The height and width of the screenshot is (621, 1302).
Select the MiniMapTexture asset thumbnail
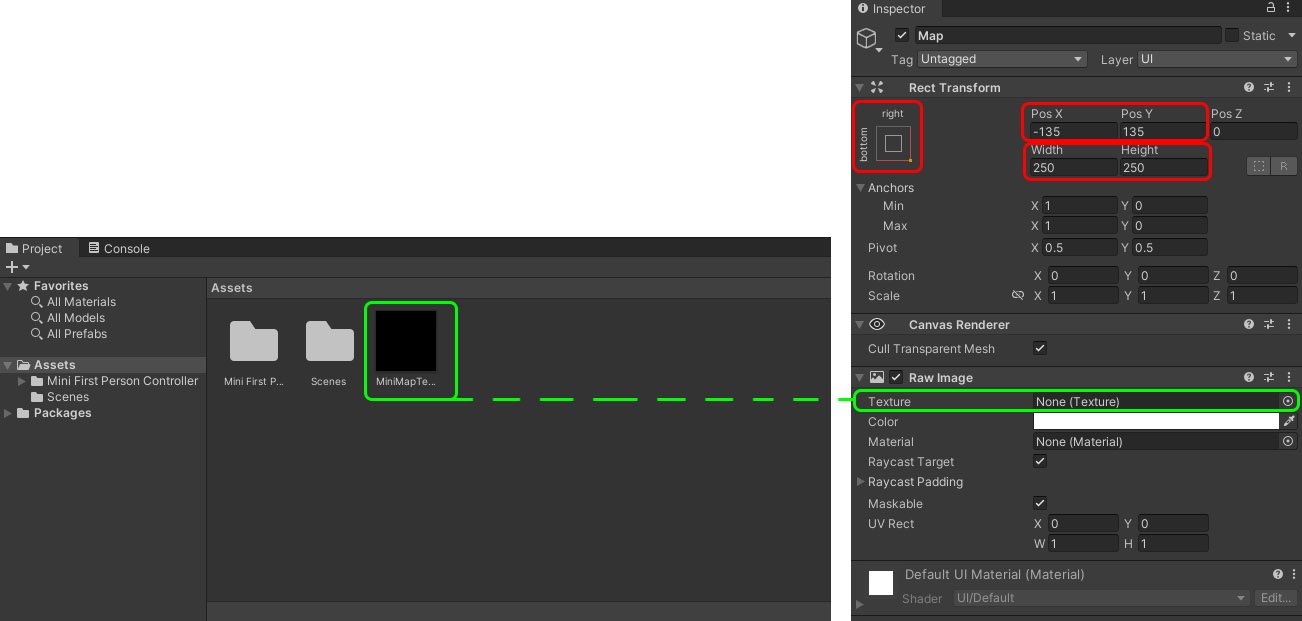click(x=406, y=342)
